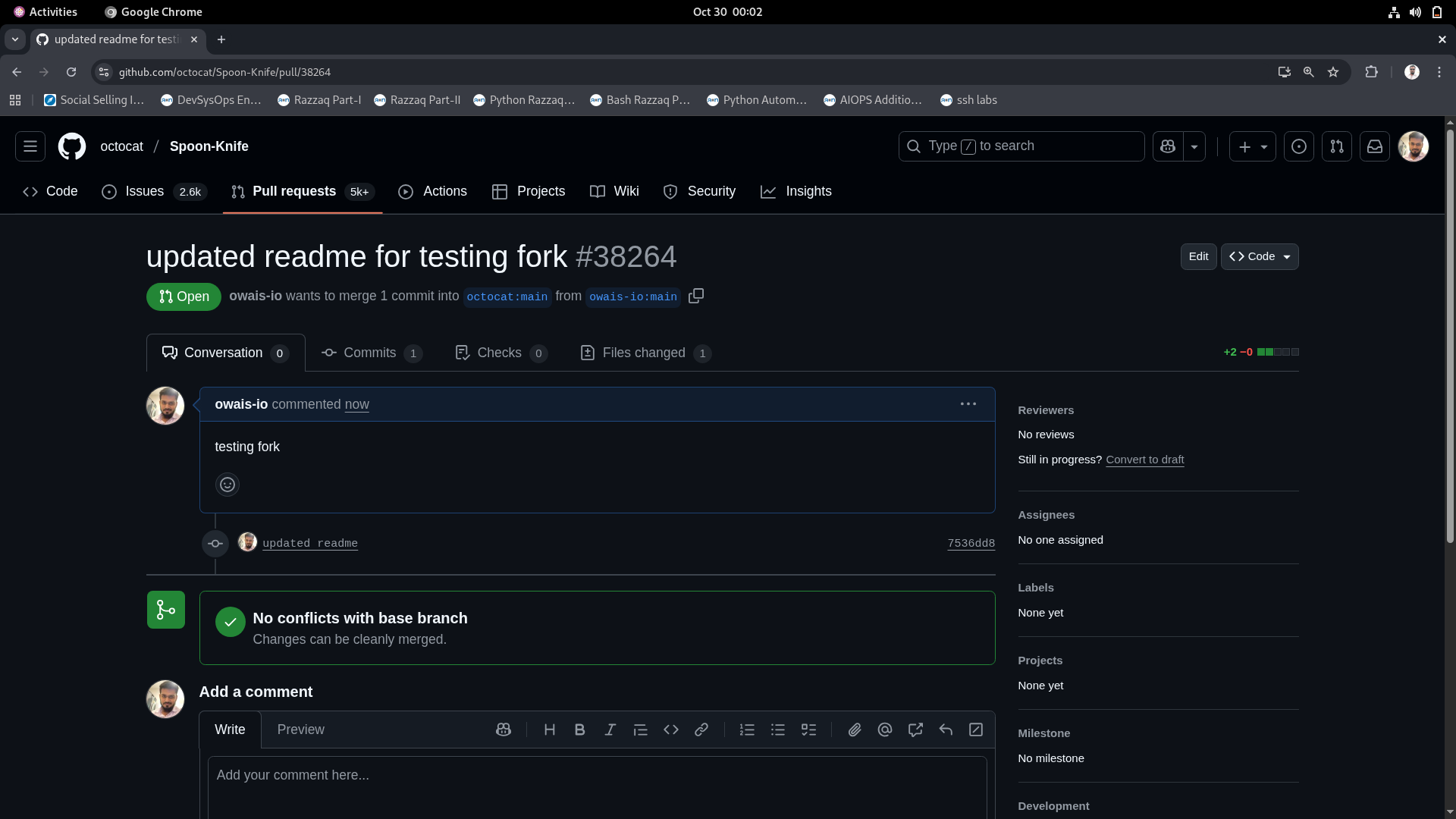
Task: Open GitHub Copilot chat icon in header
Action: point(1168,146)
